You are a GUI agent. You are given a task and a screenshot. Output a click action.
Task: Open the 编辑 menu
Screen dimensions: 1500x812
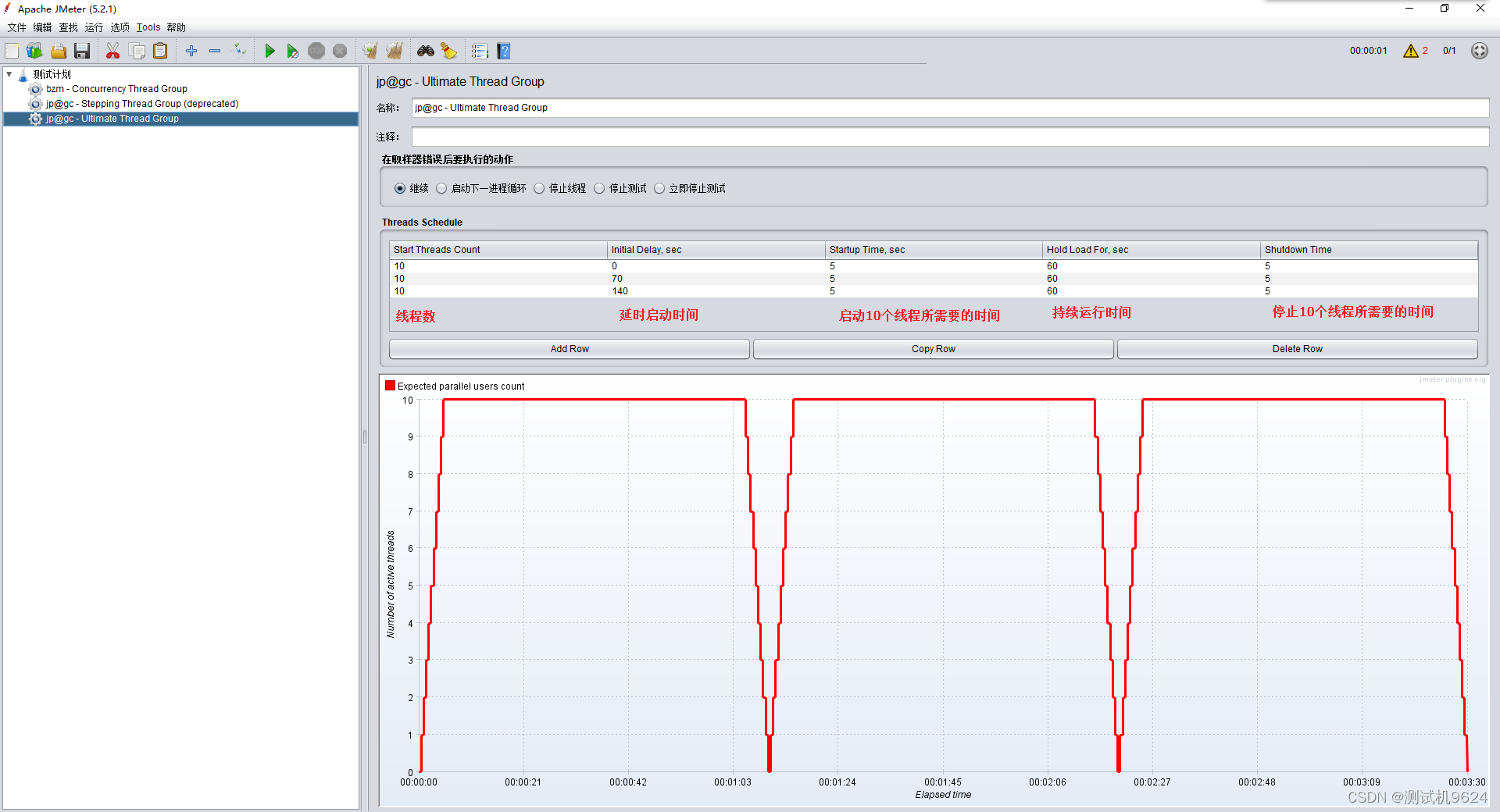[42, 27]
